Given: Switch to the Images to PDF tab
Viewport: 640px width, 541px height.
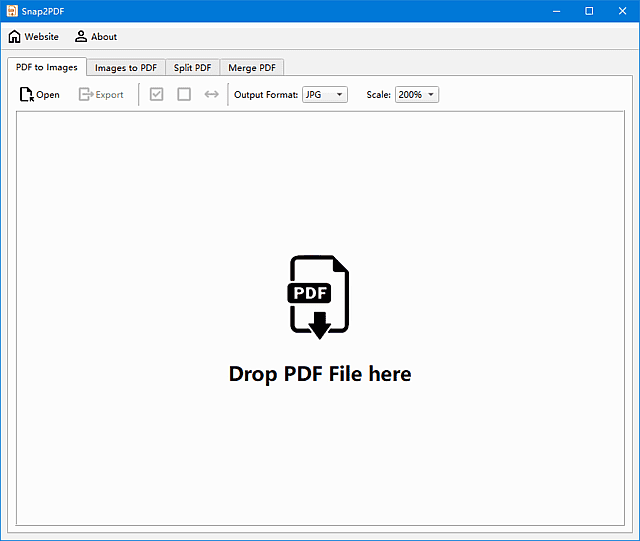Looking at the screenshot, I should [x=126, y=68].
